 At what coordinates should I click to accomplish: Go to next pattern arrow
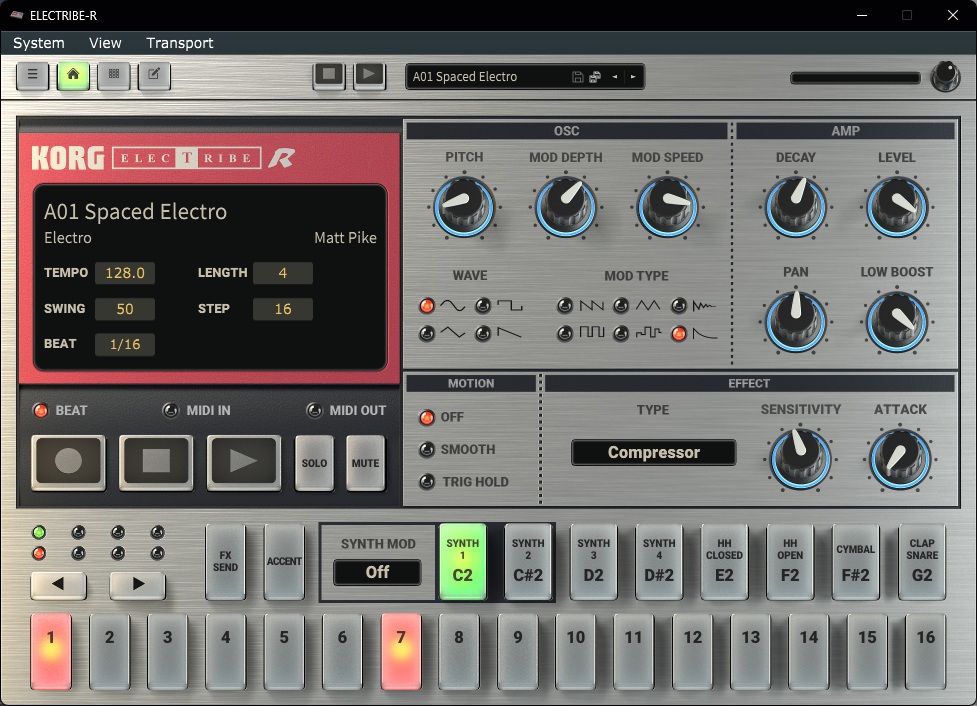[633, 77]
